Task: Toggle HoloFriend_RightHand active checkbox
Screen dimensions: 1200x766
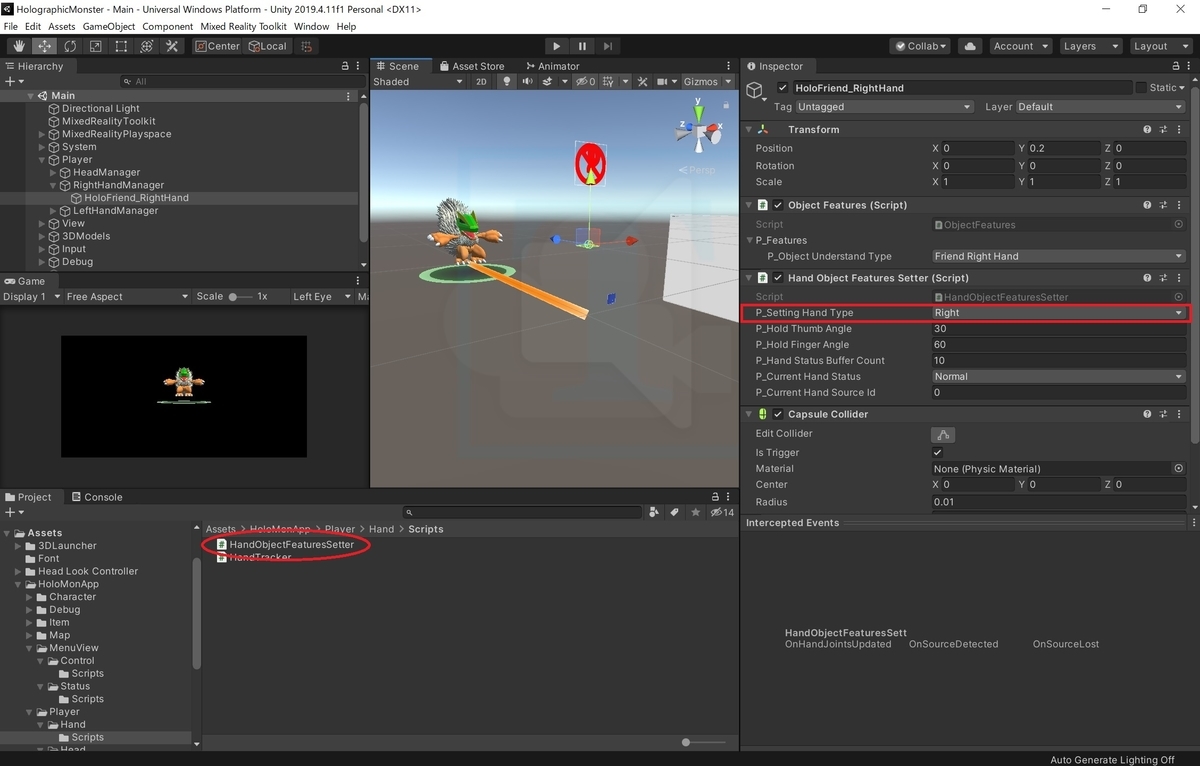Action: (x=783, y=88)
